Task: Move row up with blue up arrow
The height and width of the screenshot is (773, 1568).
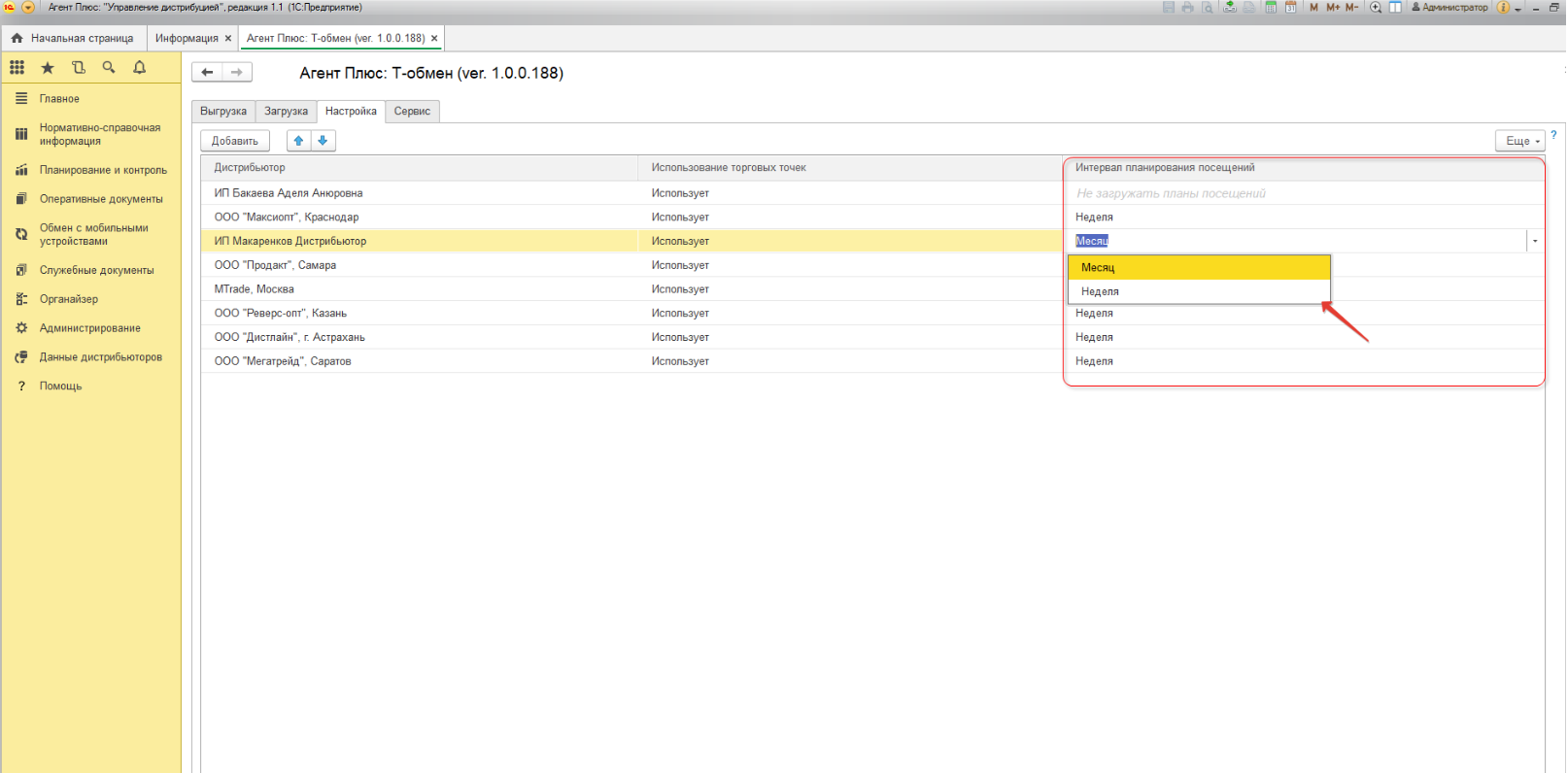Action: tap(299, 141)
